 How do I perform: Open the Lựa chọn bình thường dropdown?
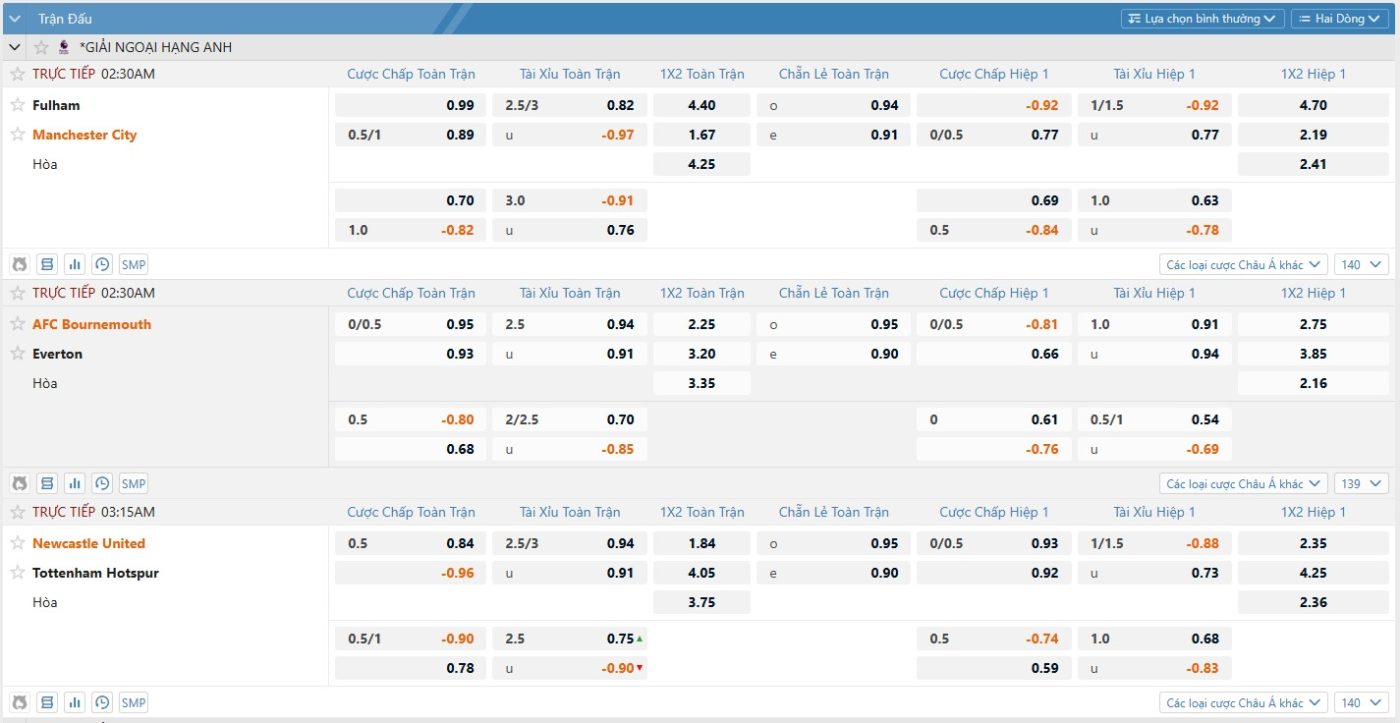(x=1202, y=18)
